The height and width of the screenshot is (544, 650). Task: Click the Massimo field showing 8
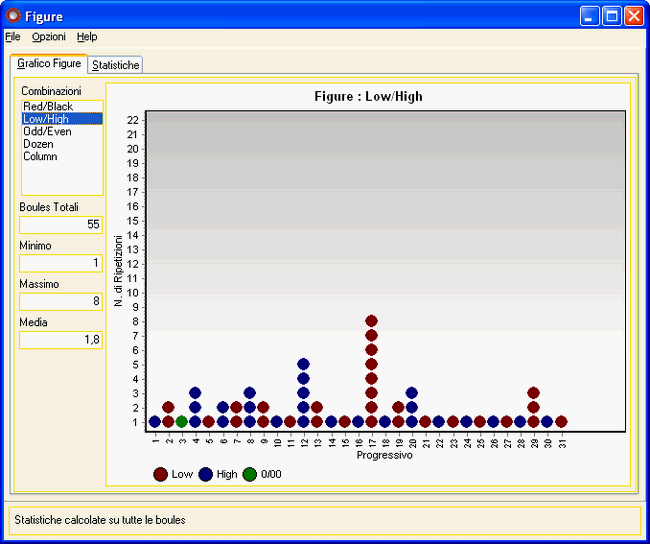pyautogui.click(x=61, y=301)
